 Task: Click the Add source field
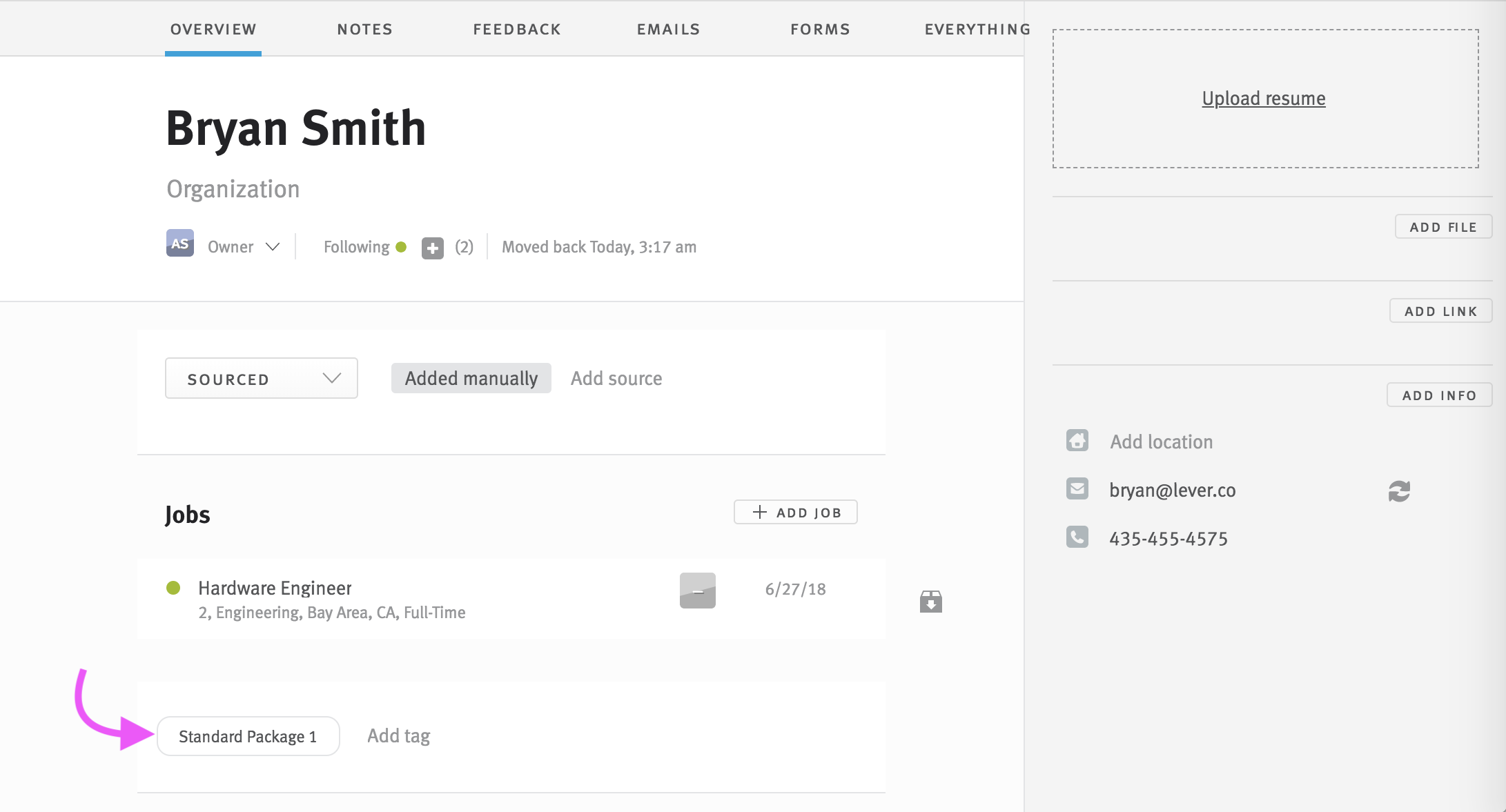point(616,378)
